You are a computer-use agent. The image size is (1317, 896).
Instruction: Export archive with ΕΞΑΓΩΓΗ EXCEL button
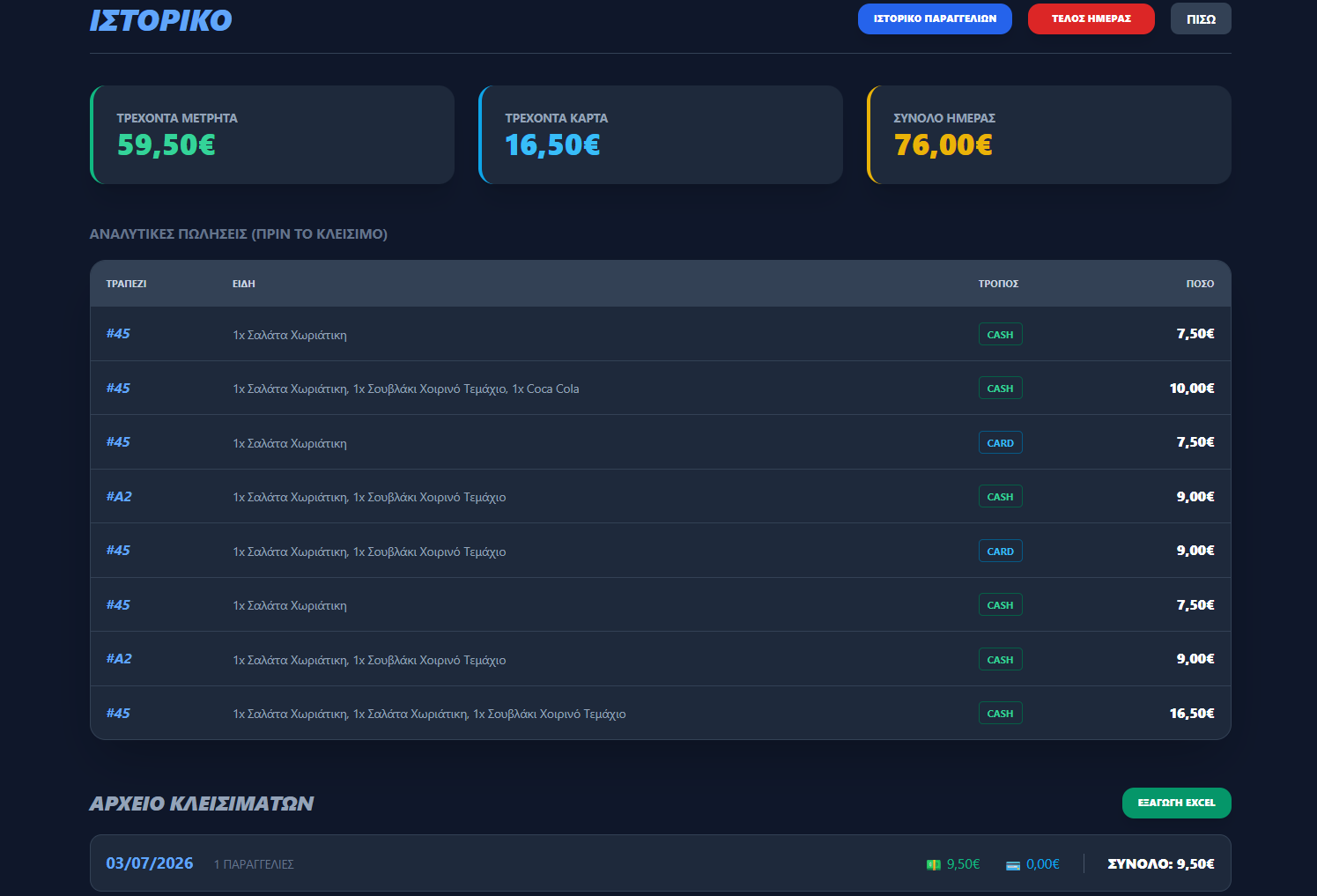point(1176,803)
